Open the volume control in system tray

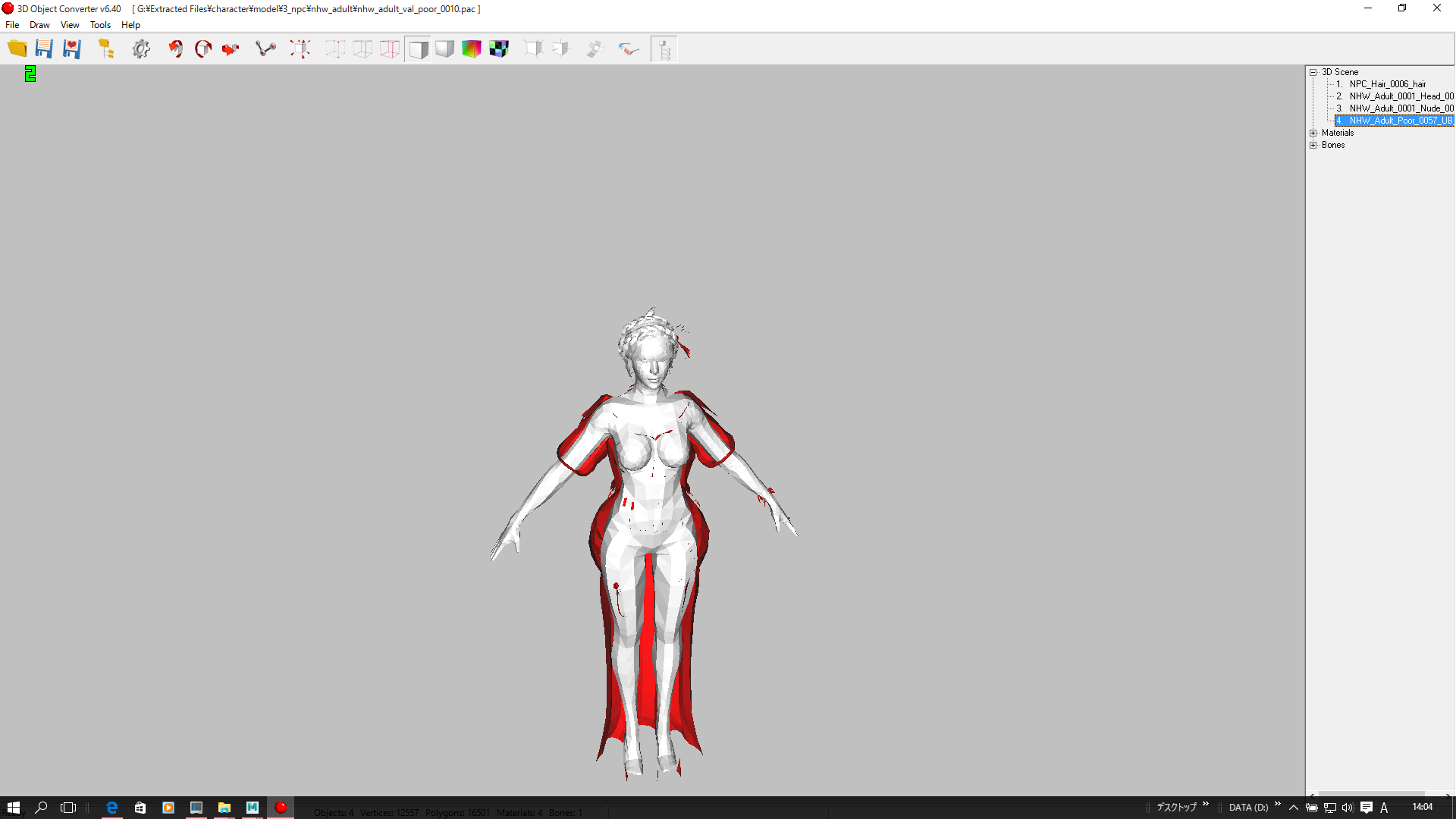point(1348,808)
